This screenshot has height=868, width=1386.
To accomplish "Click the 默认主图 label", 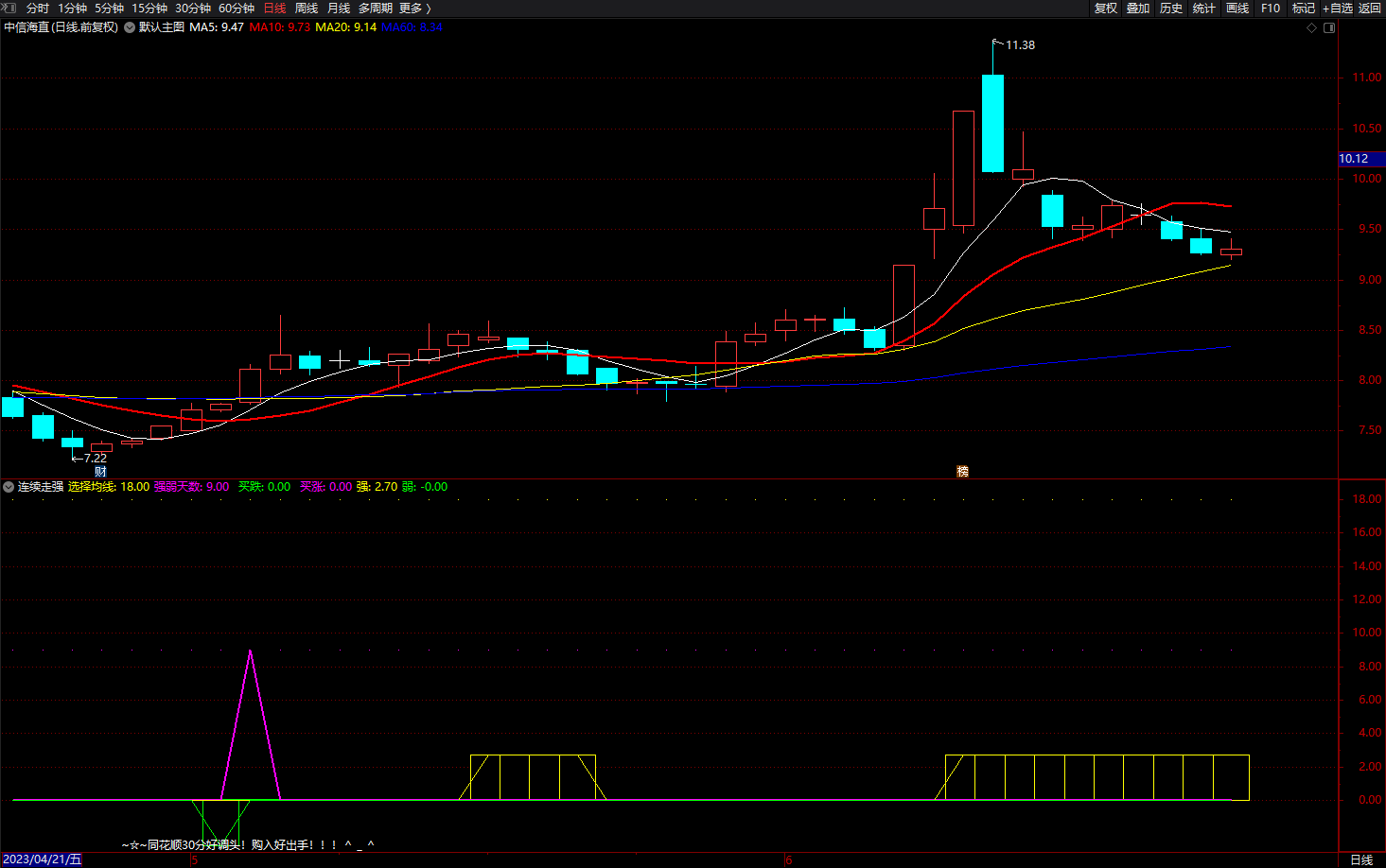I will (x=162, y=27).
